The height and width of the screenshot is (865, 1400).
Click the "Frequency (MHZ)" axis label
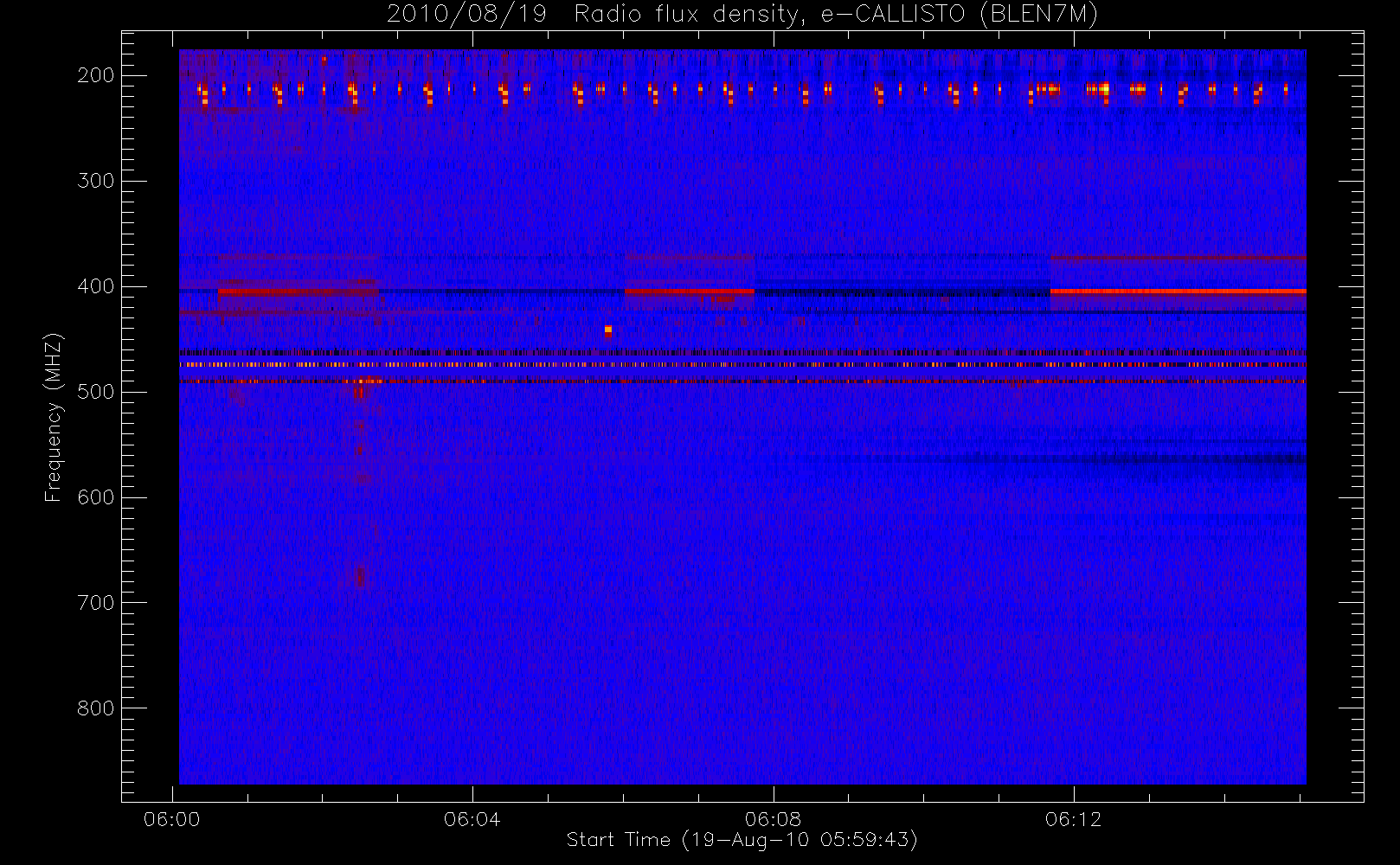[x=54, y=417]
